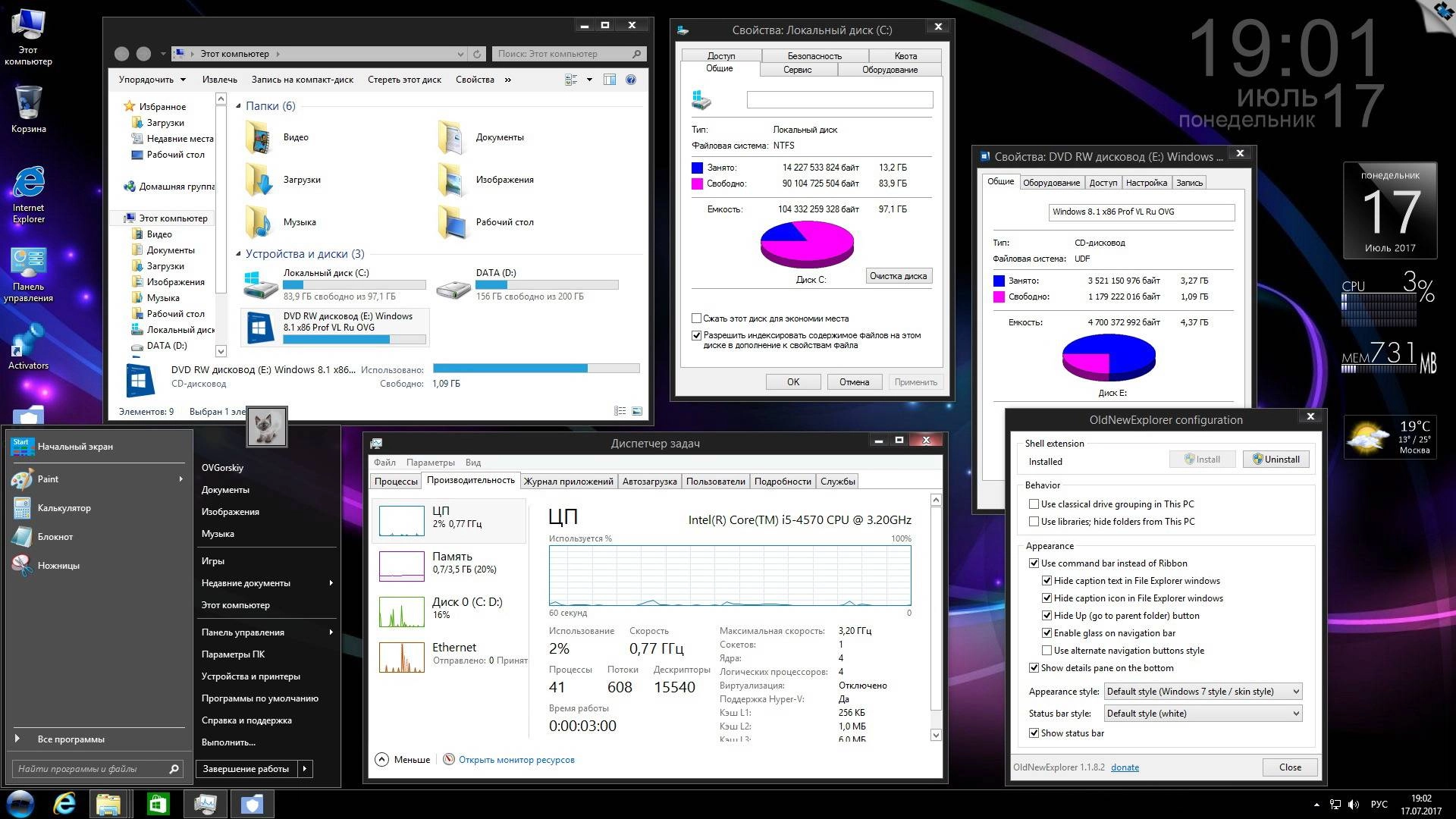
Task: Enable Сжать этот диск для экономии места
Action: 696,318
